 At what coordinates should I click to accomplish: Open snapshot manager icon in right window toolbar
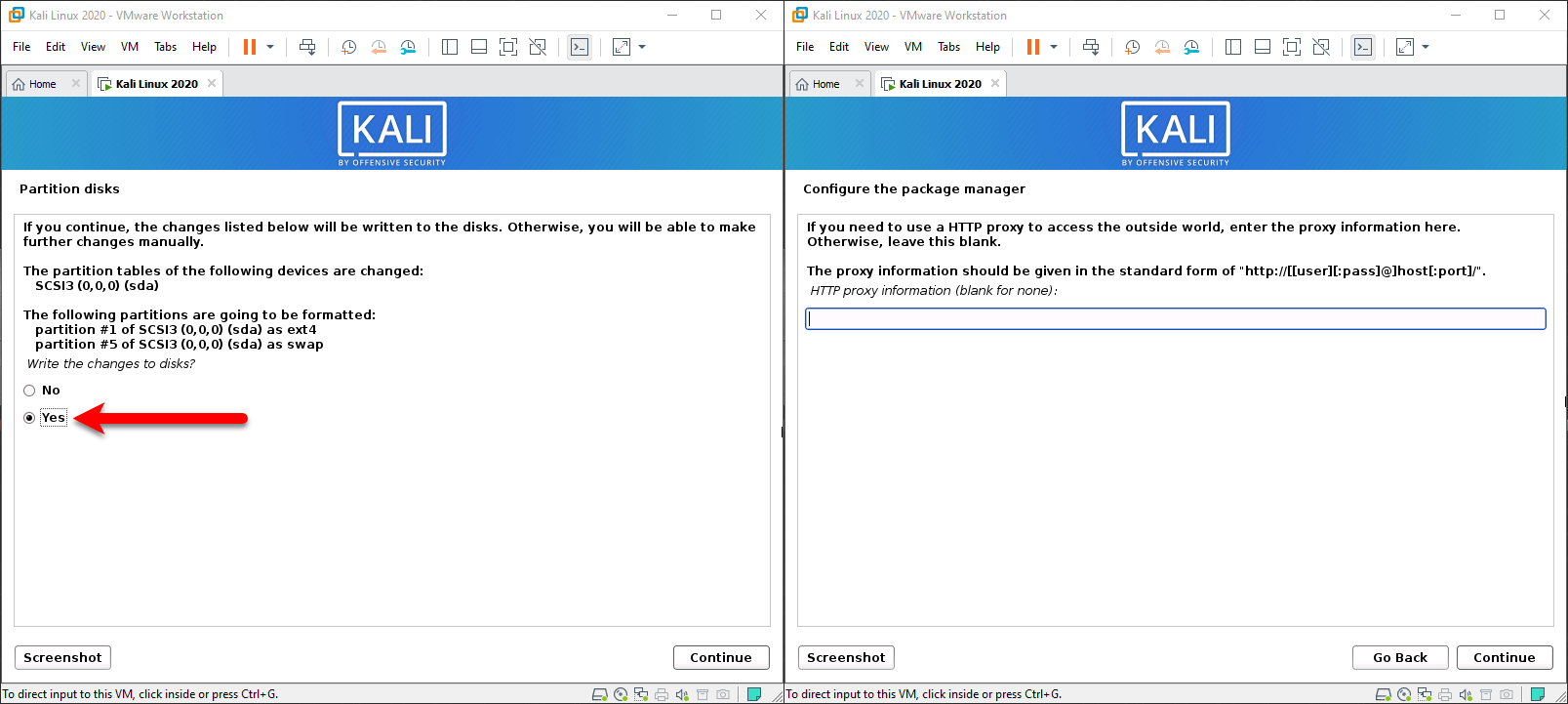tap(1191, 47)
